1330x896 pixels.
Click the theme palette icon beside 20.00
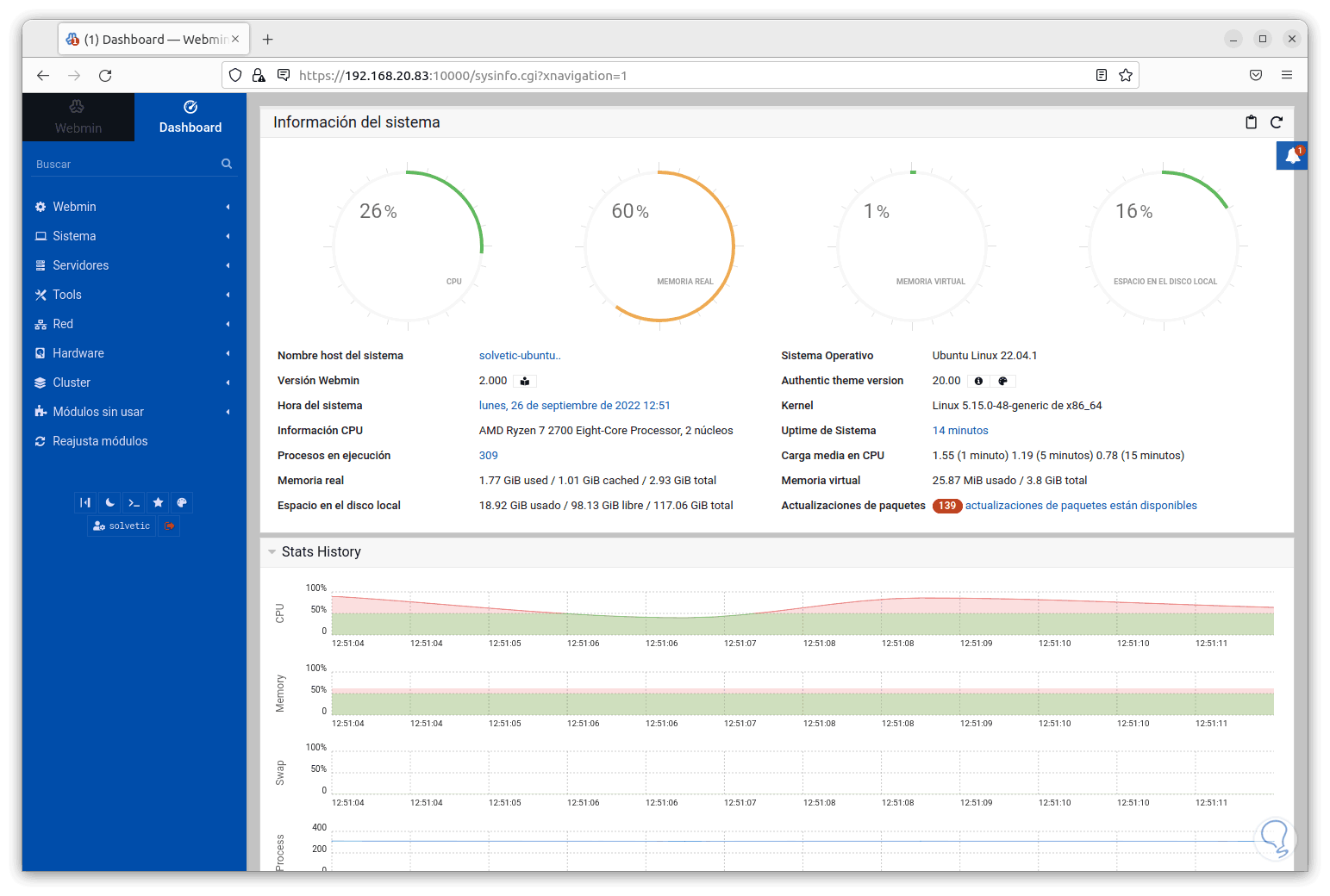coord(1002,381)
